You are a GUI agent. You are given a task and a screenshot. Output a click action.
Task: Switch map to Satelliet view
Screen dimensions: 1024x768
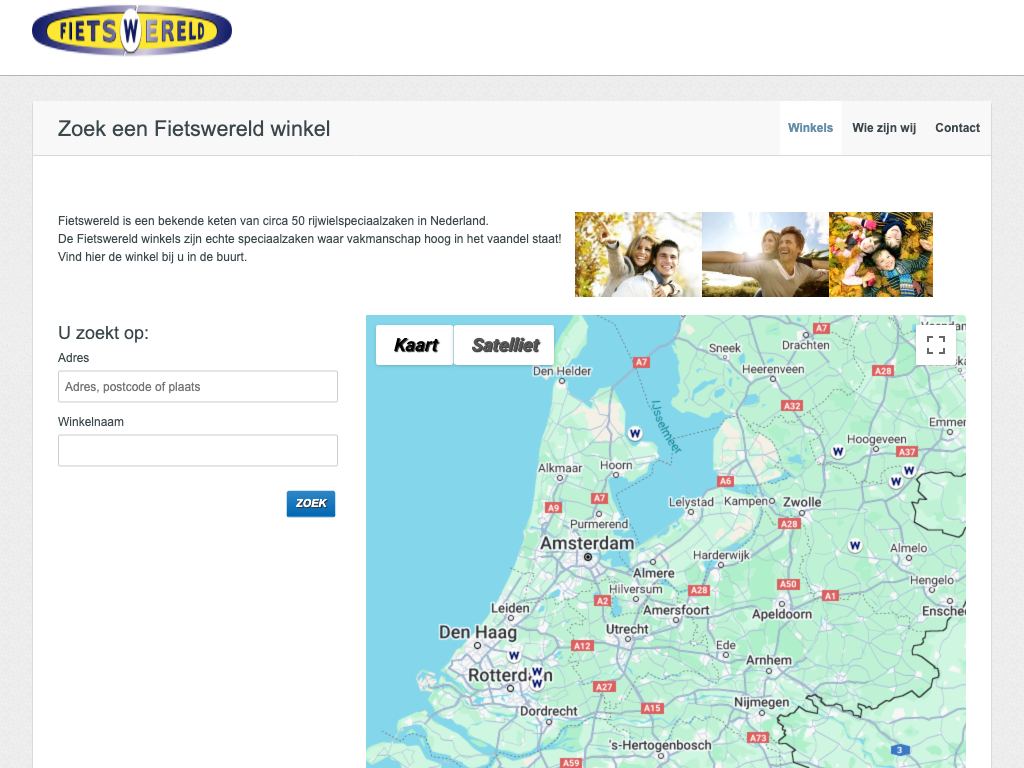505,345
